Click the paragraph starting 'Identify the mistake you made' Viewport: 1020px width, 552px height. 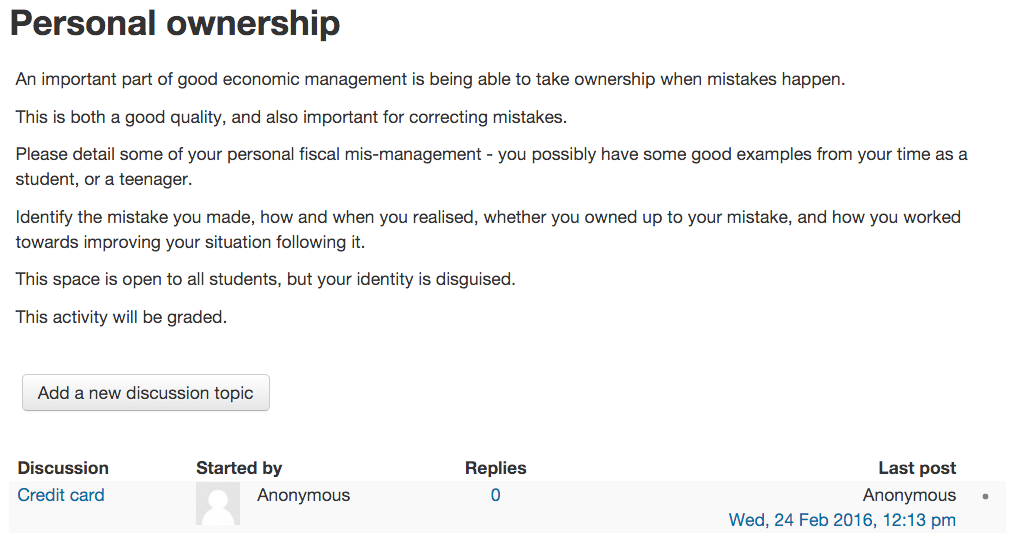click(x=488, y=230)
